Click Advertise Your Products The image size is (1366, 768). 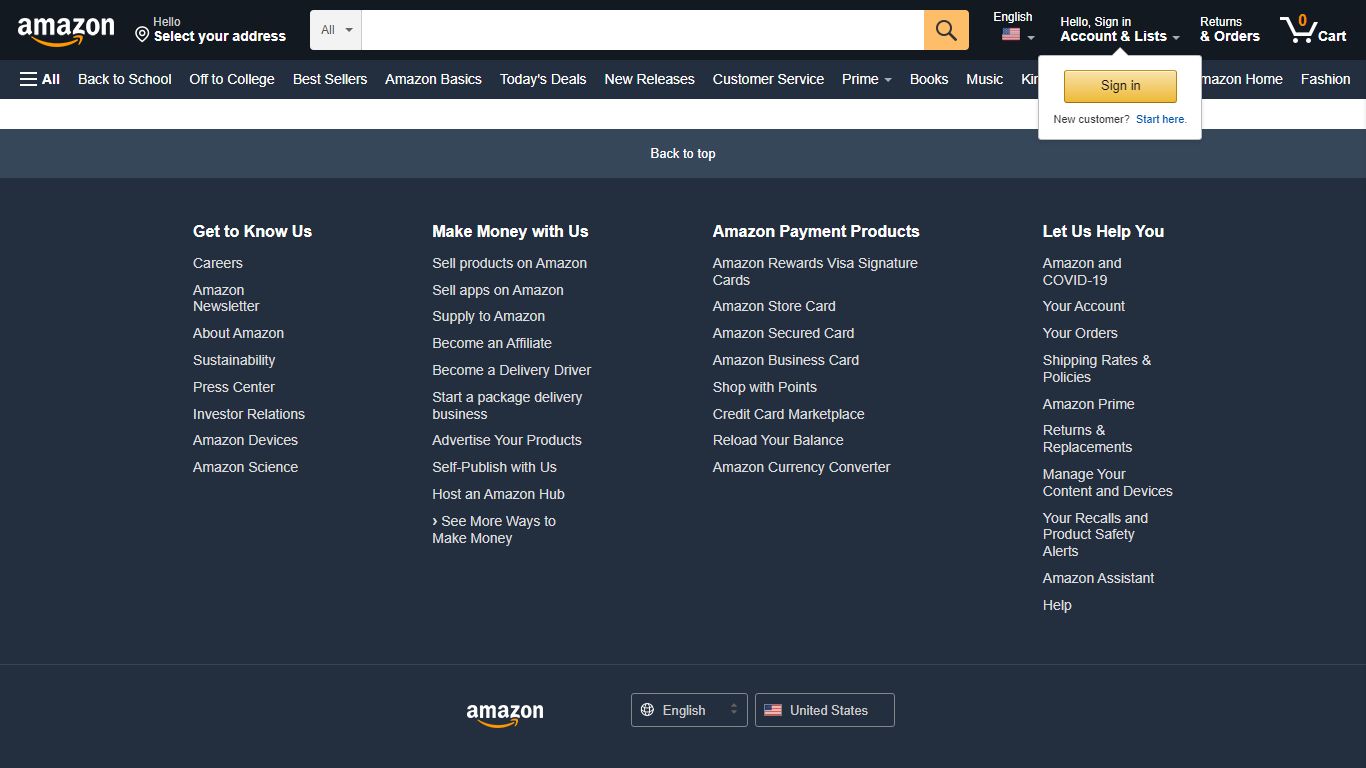[x=506, y=440]
